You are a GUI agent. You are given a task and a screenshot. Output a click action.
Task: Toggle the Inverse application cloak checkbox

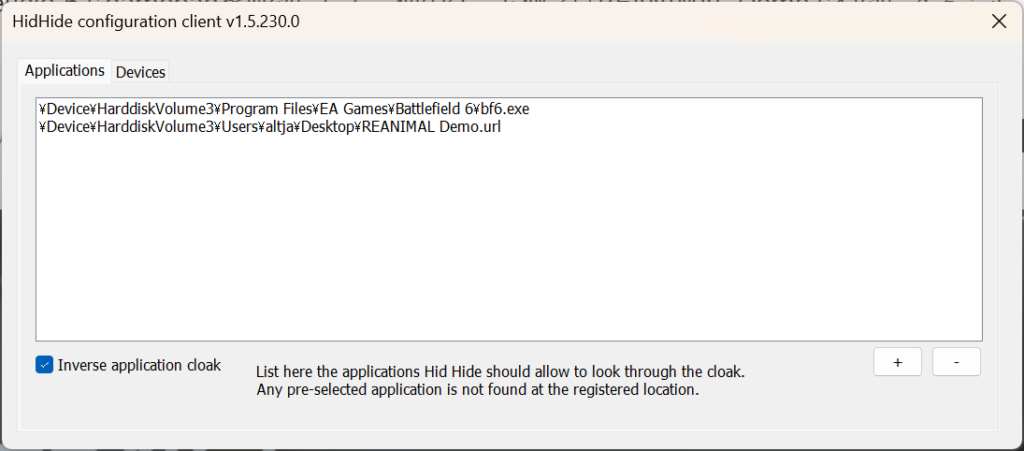[44, 365]
